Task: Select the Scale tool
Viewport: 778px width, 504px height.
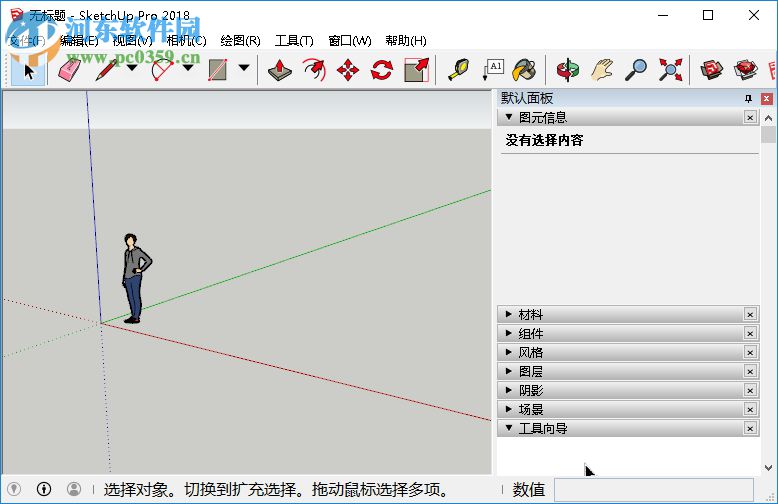Action: (x=416, y=70)
